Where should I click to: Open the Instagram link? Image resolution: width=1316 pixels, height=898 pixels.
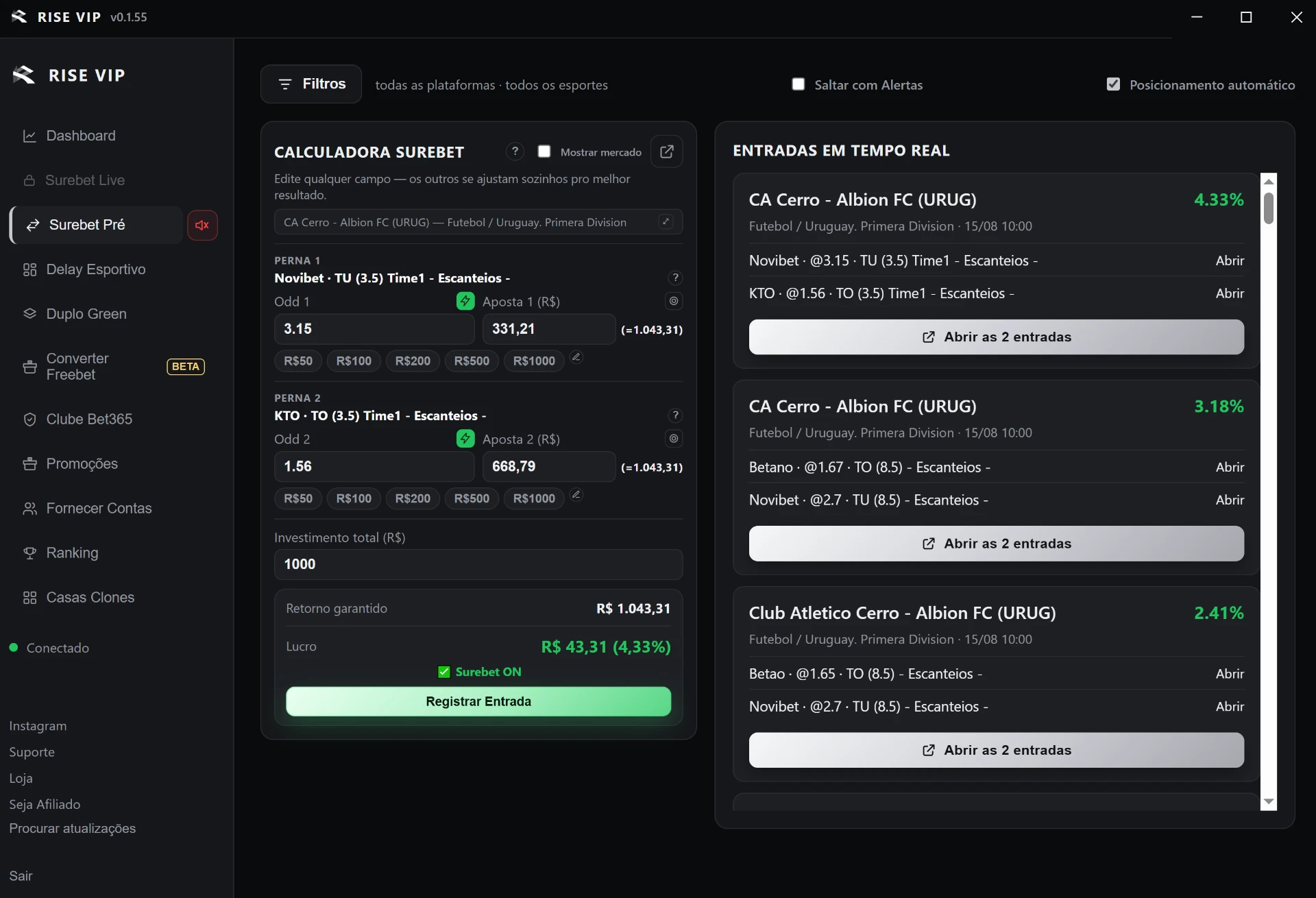38,726
